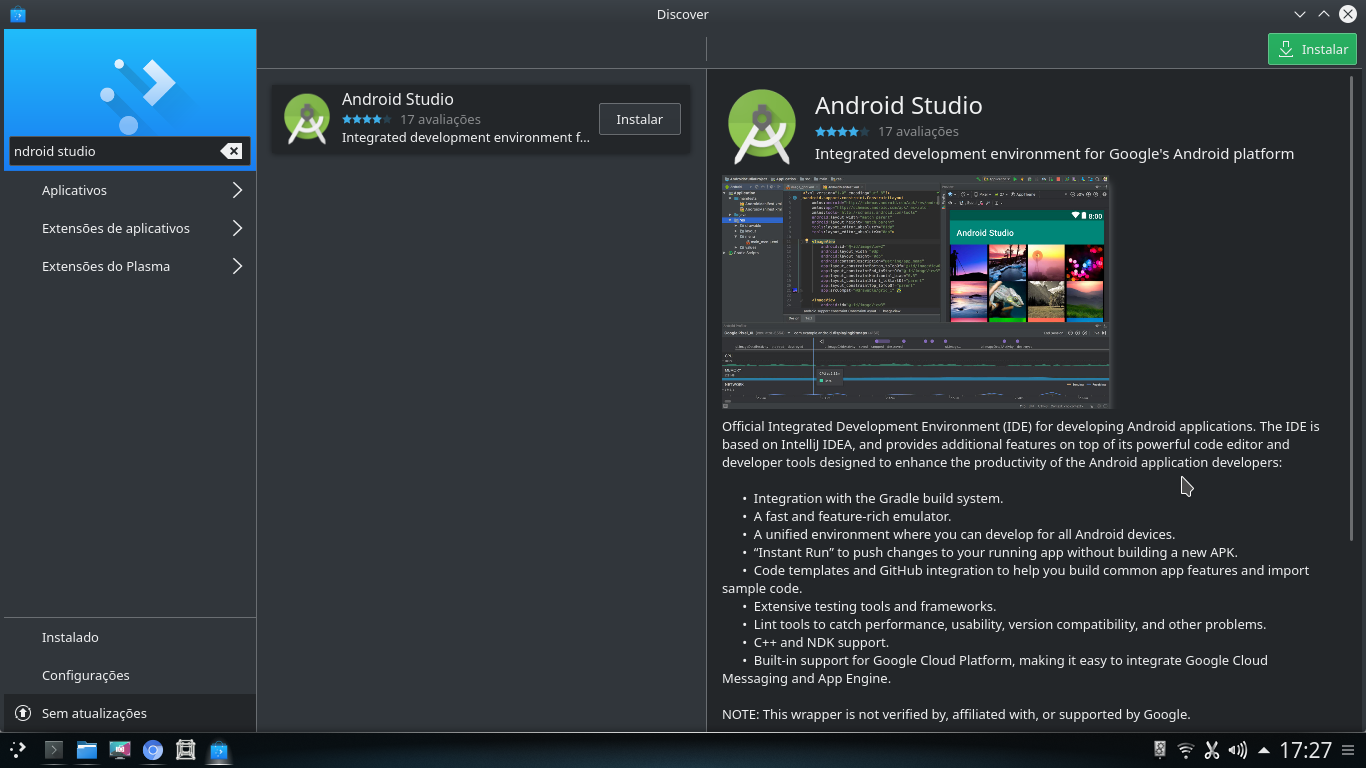Click Instalar on the search result entry
This screenshot has height=768, width=1366.
[639, 118]
